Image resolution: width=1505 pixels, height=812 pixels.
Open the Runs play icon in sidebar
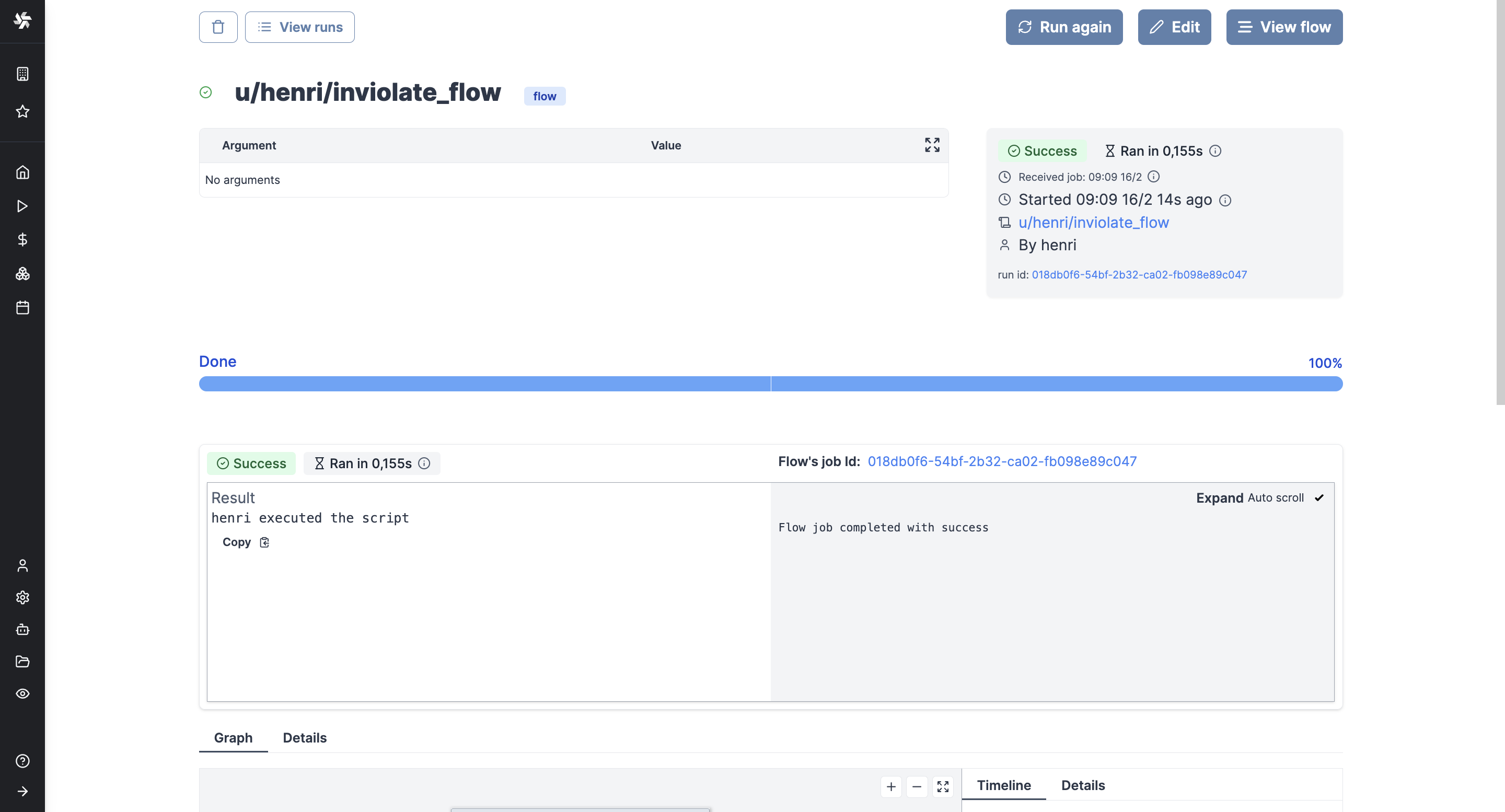(22, 206)
